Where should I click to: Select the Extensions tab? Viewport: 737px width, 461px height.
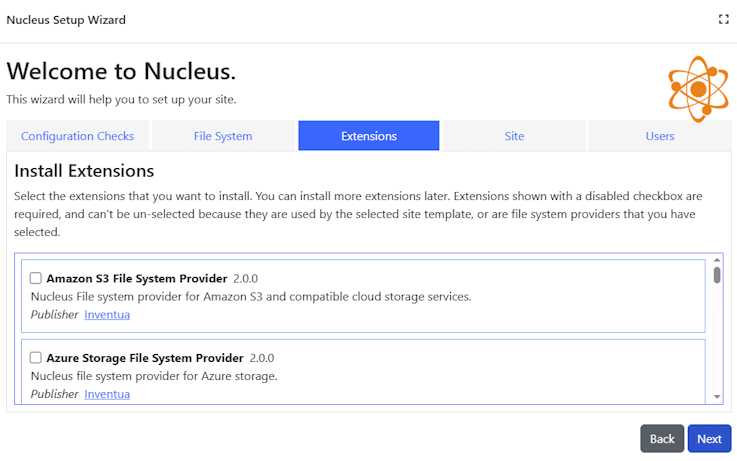368,136
